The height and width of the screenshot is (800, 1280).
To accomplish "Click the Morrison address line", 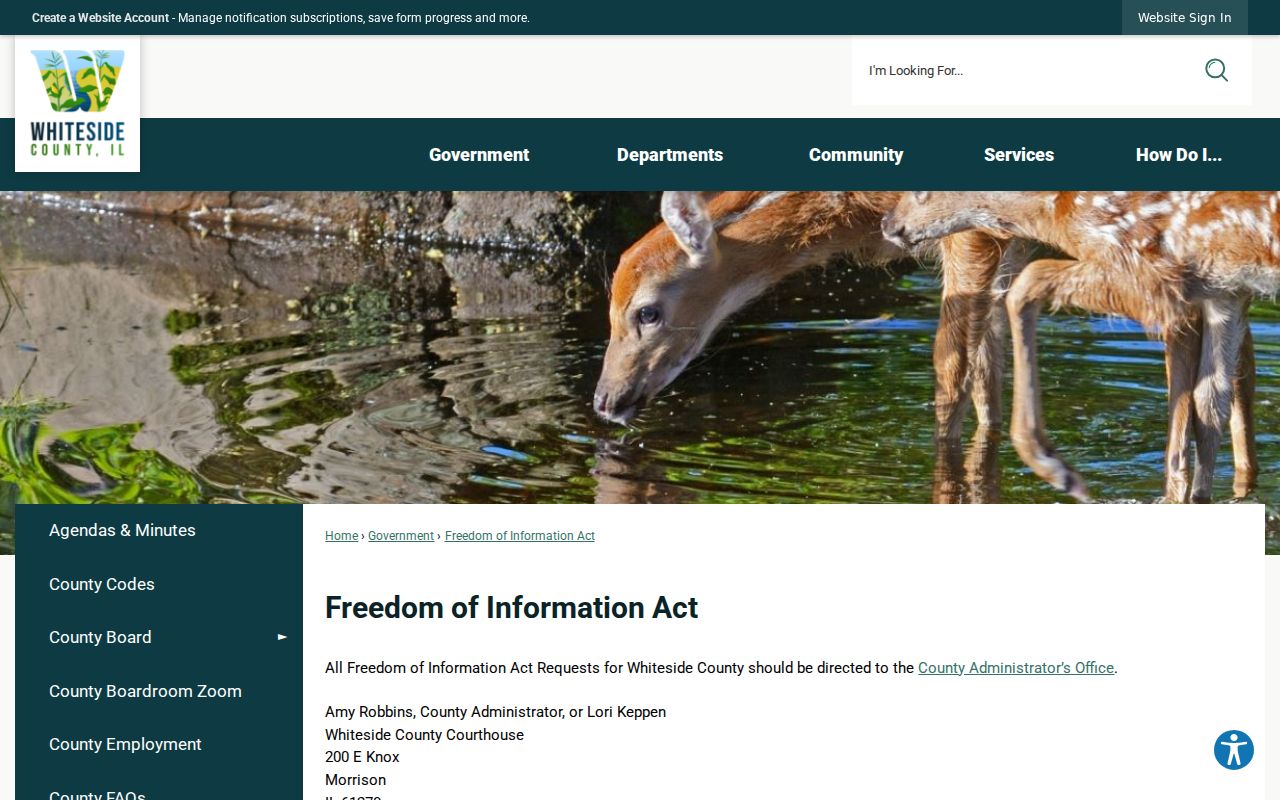I will pos(355,780).
